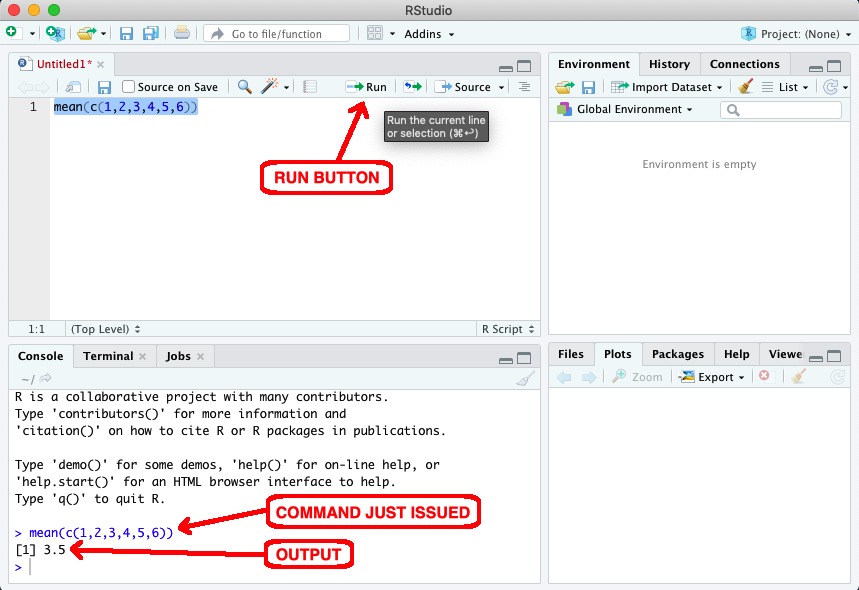Toggle the Source on Save checkbox
859x590 pixels.
[128, 87]
